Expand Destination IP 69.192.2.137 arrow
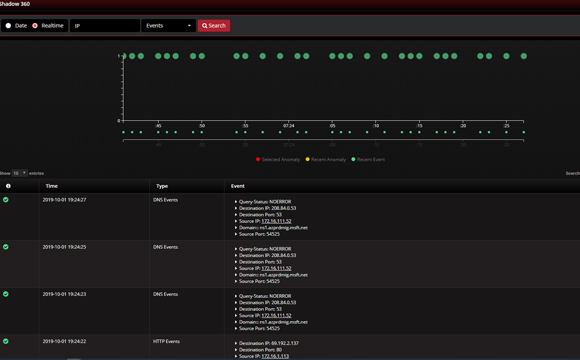Viewport: 580px width, 360px height. pos(236,343)
